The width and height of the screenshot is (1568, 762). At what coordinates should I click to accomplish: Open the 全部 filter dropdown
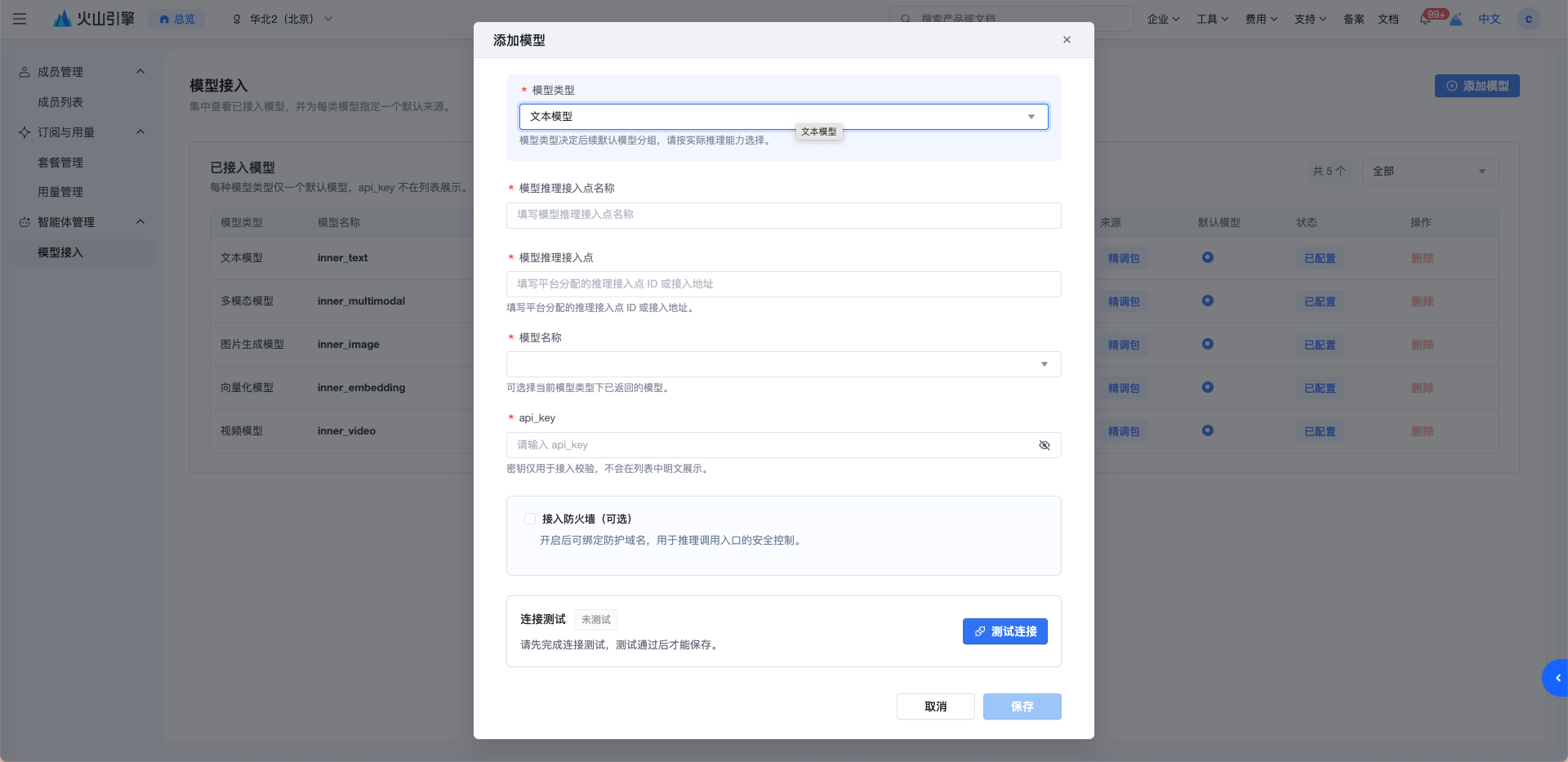pyautogui.click(x=1430, y=172)
